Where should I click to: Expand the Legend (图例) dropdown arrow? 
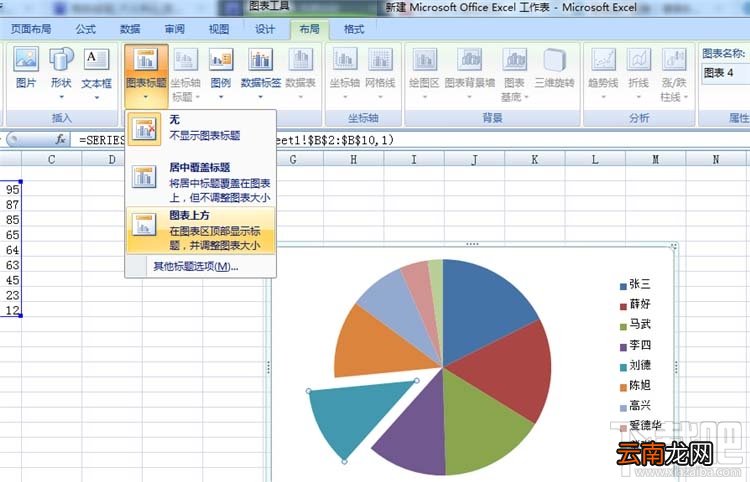pos(221,97)
